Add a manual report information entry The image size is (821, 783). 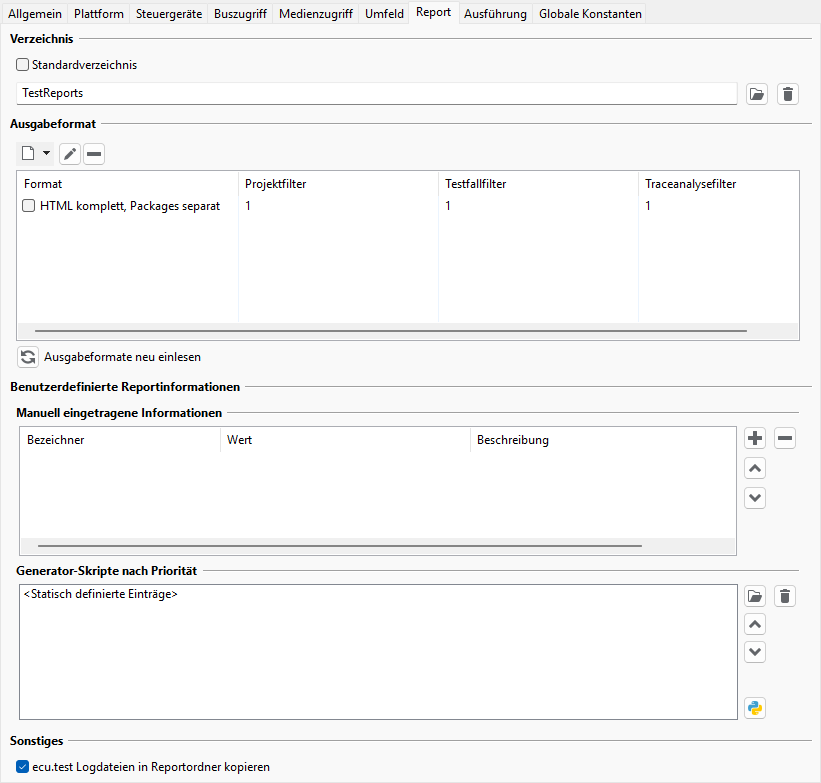tap(755, 438)
